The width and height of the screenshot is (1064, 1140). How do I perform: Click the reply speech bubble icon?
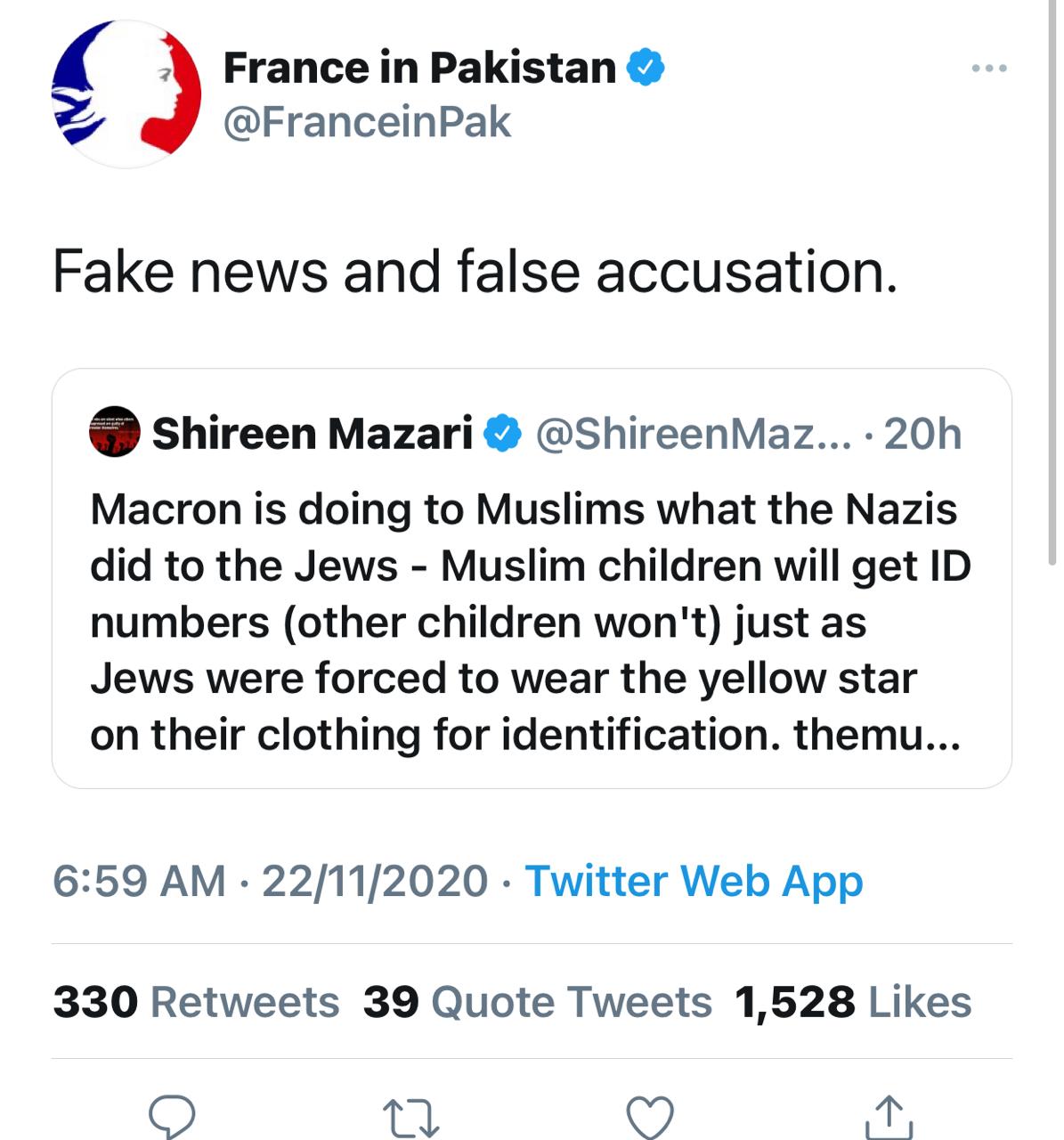click(x=172, y=1117)
